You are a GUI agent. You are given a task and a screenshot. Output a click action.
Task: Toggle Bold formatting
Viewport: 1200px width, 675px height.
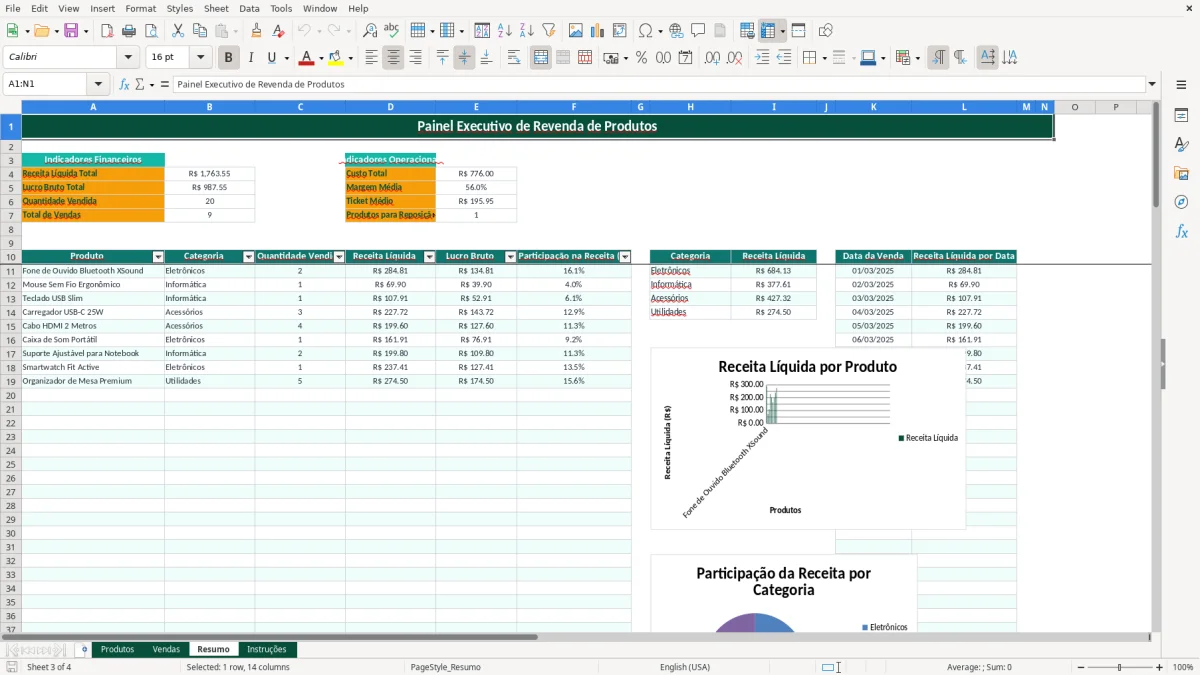pos(228,58)
